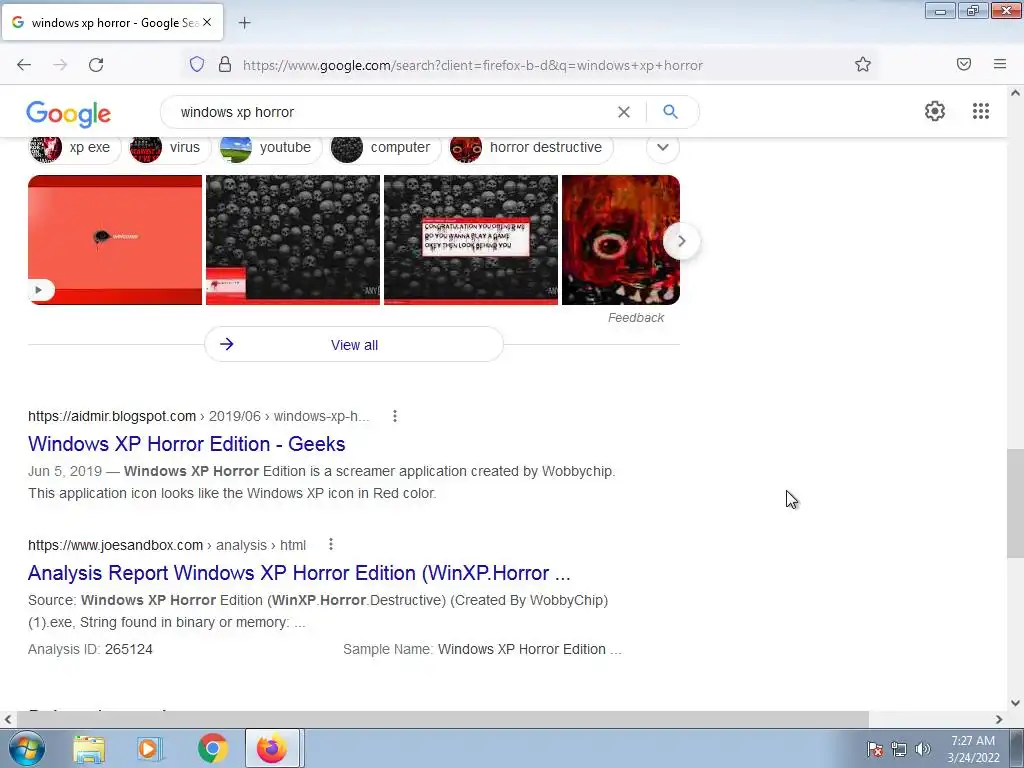Click the Analysis ID 265124 text

click(90, 649)
